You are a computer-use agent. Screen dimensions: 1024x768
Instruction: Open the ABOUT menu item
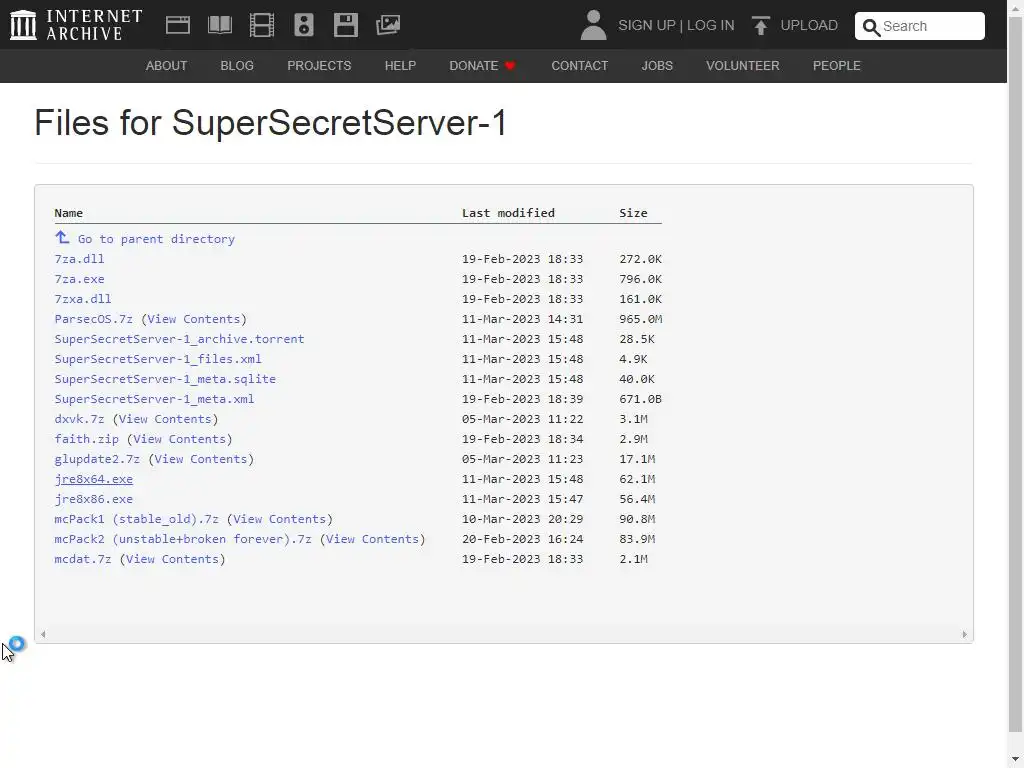point(167,66)
